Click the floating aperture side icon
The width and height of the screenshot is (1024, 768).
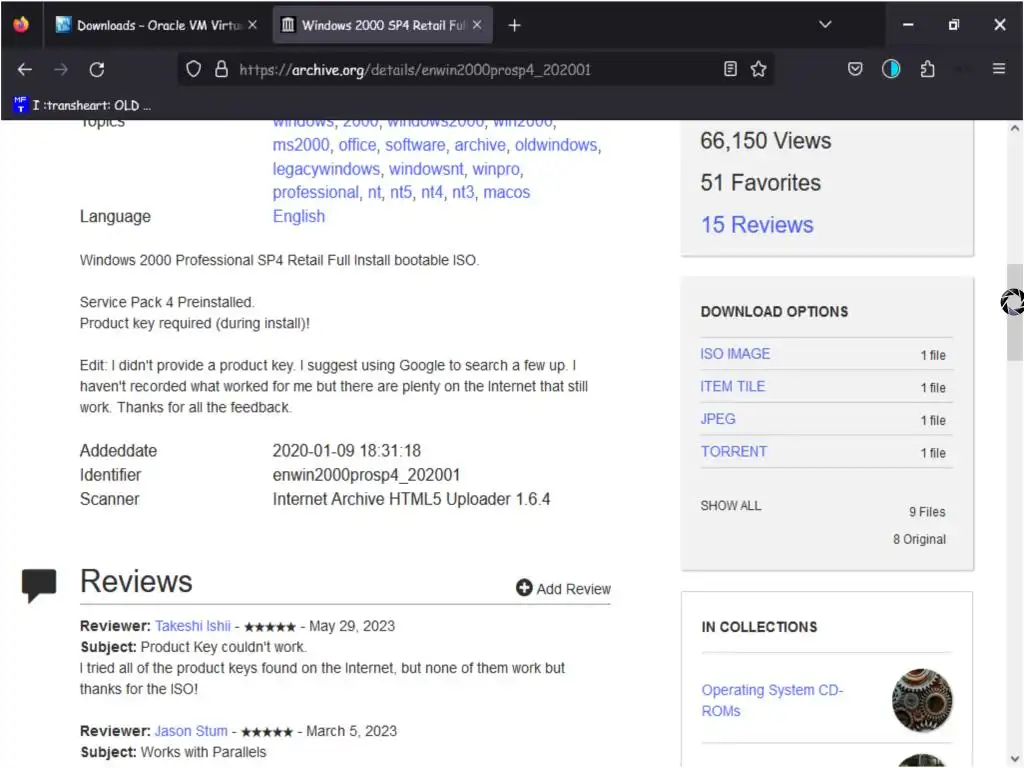[x=1011, y=302]
